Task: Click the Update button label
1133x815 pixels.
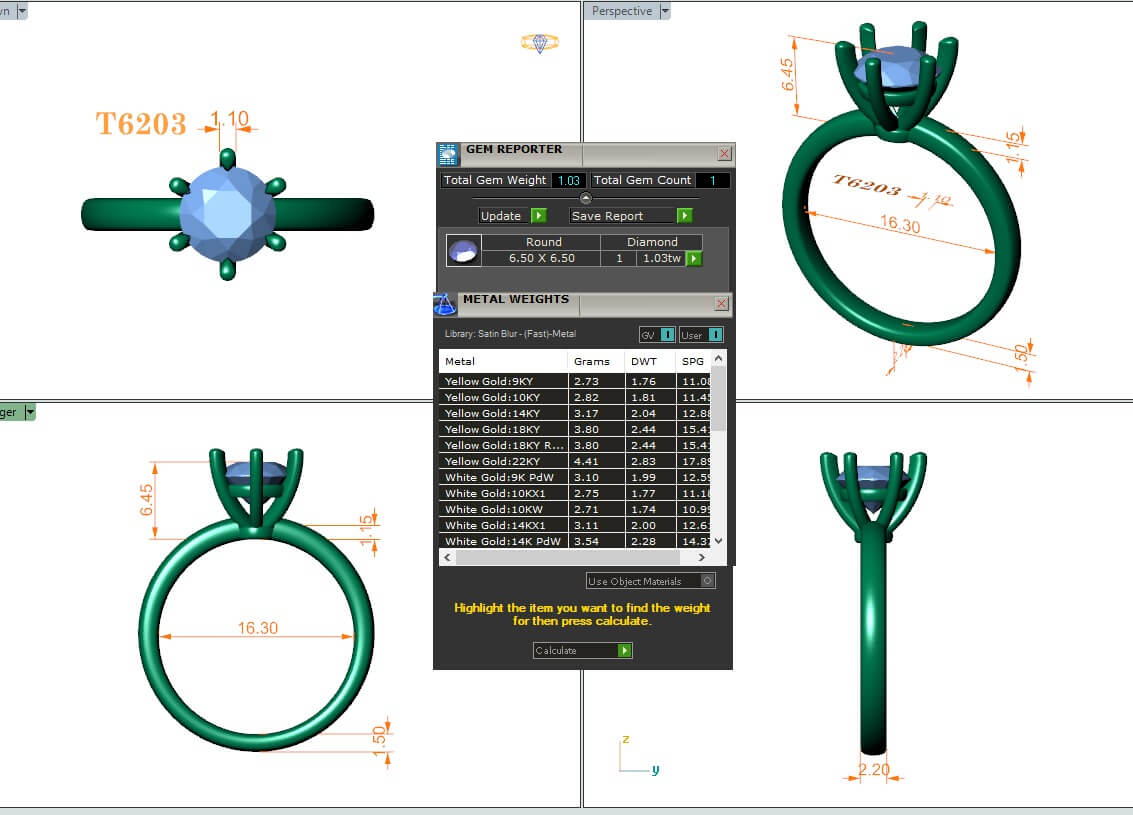Action: pos(501,216)
